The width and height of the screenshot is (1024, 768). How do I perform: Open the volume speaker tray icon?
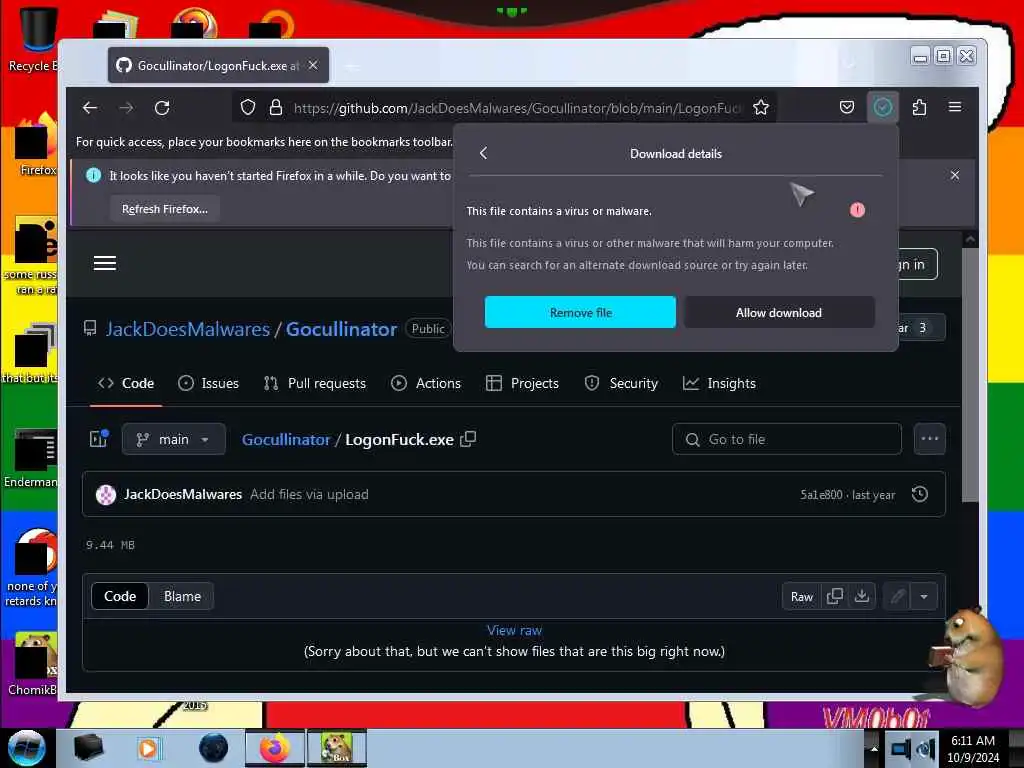tap(924, 748)
